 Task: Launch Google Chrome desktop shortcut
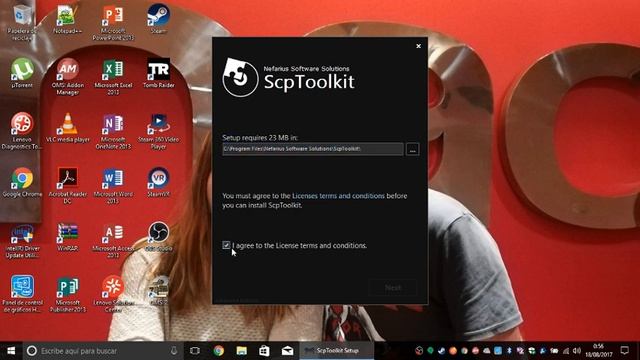22,182
